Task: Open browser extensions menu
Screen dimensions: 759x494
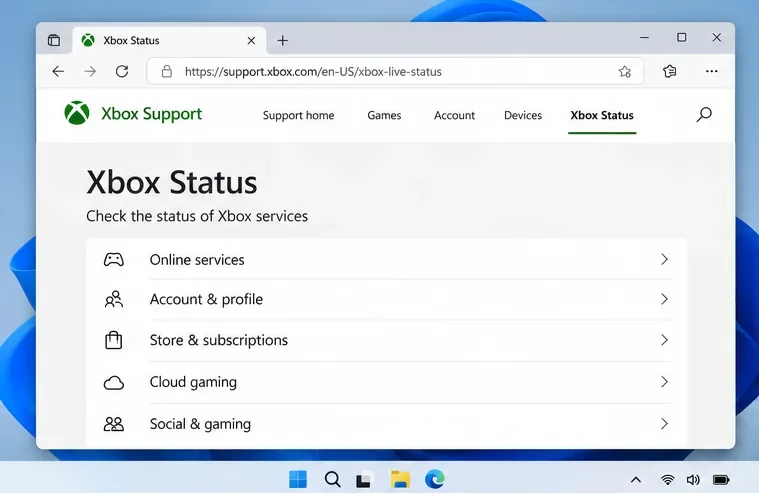Action: 669,72
